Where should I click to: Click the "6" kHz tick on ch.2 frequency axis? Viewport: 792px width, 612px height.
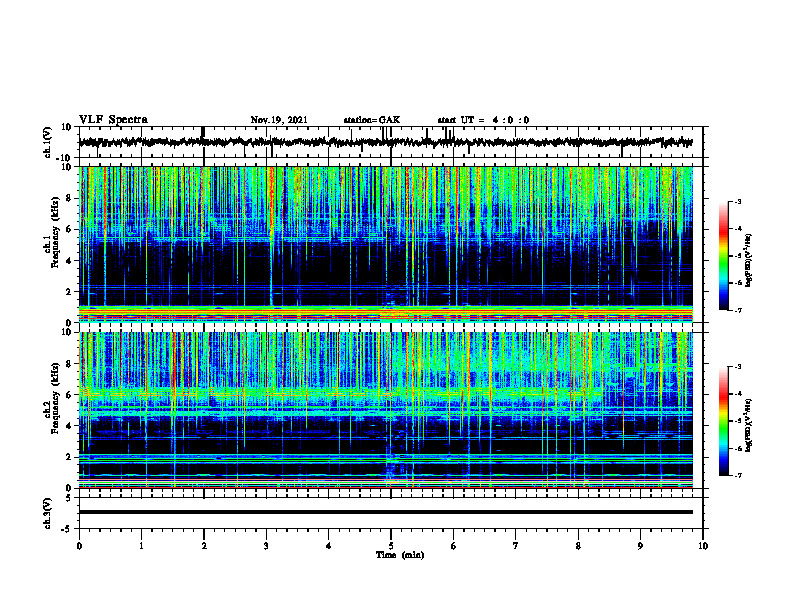pos(69,395)
